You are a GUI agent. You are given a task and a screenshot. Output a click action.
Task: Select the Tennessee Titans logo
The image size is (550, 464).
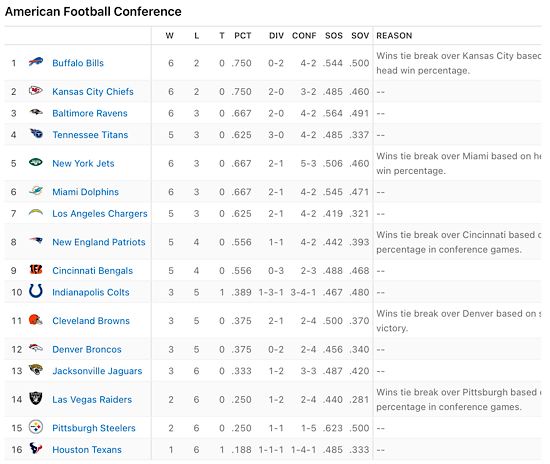click(36, 134)
